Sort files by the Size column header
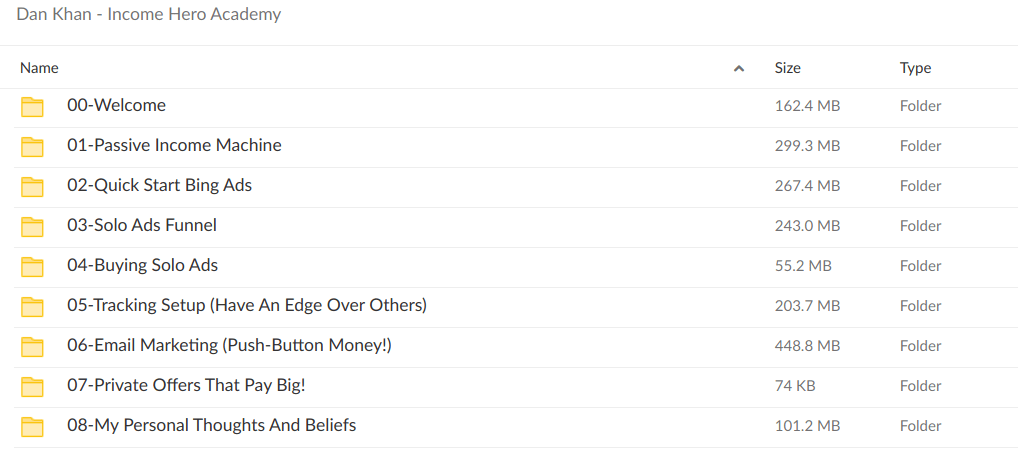The image size is (1018, 465). pyautogui.click(x=788, y=68)
